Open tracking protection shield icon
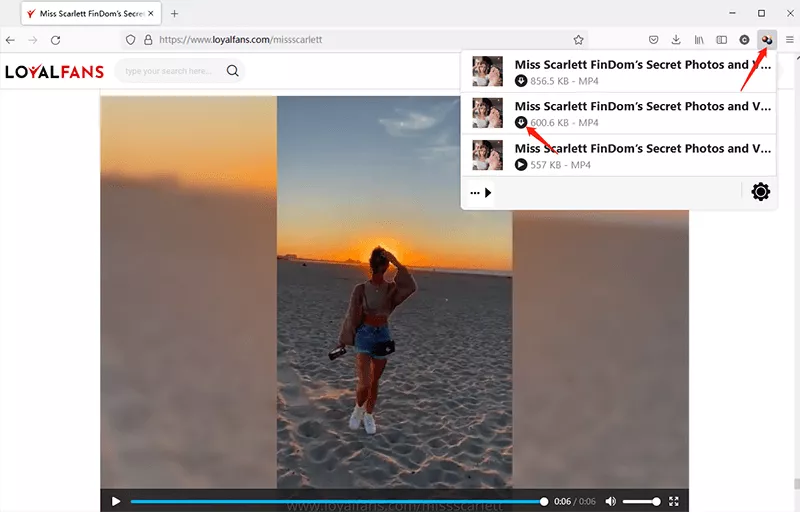Viewport: 800px width, 512px height. point(131,40)
